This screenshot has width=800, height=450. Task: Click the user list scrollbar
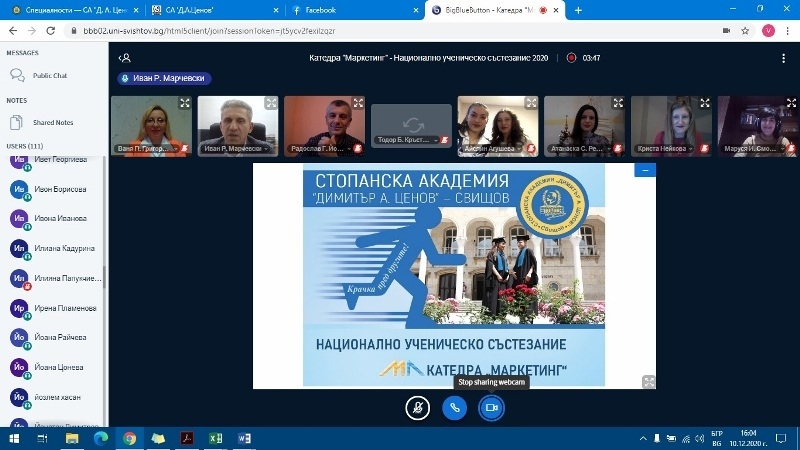(x=105, y=276)
